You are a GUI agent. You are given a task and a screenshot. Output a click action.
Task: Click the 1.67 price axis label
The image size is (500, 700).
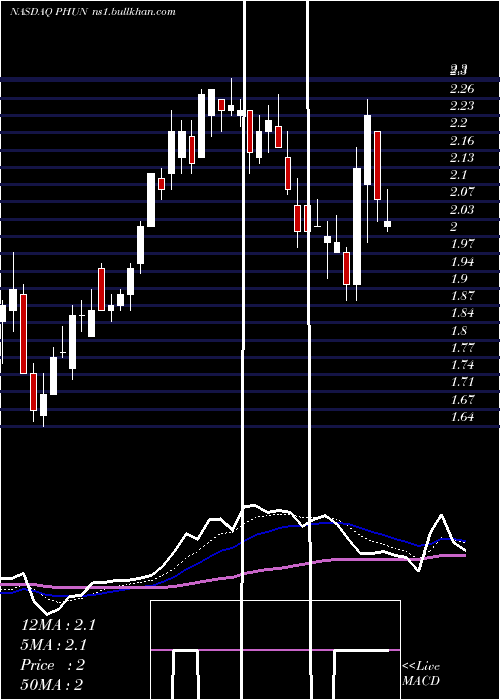pyautogui.click(x=462, y=399)
